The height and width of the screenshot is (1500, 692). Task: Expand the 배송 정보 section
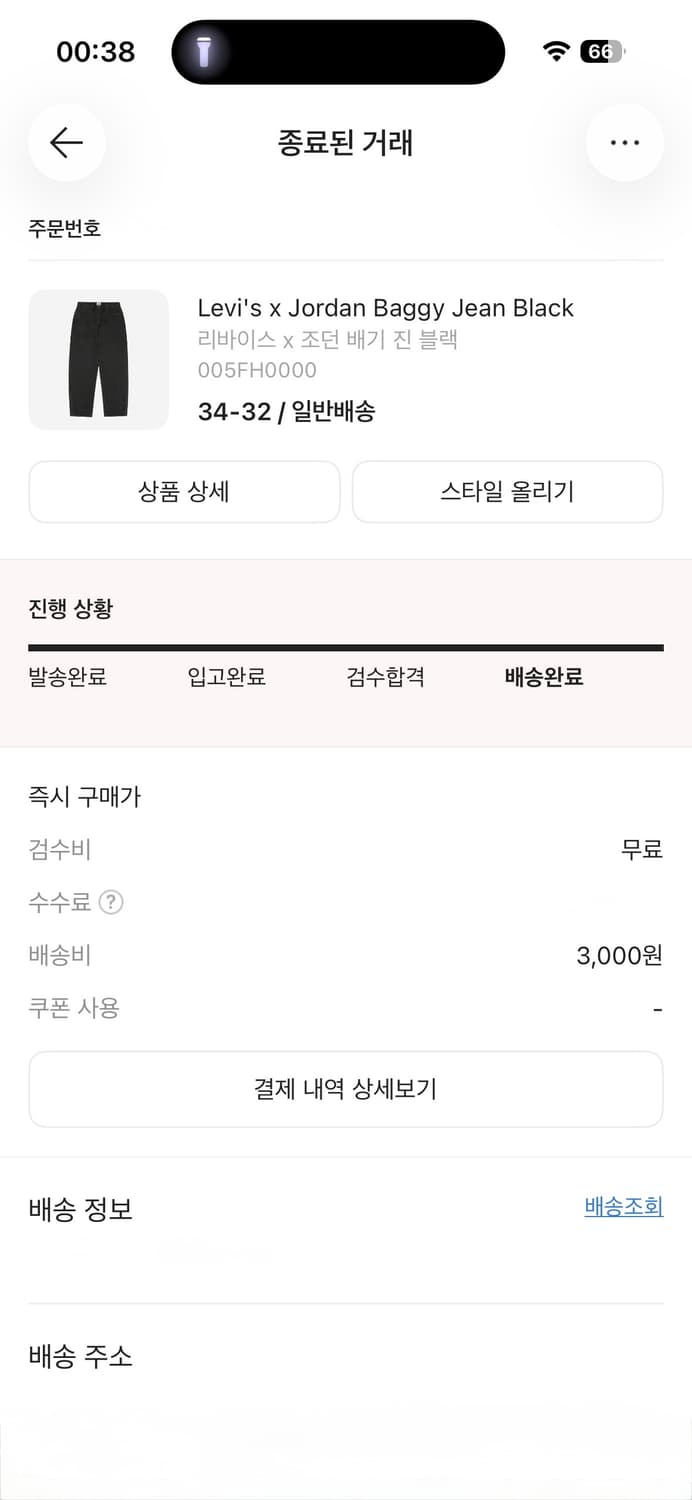coord(82,1210)
